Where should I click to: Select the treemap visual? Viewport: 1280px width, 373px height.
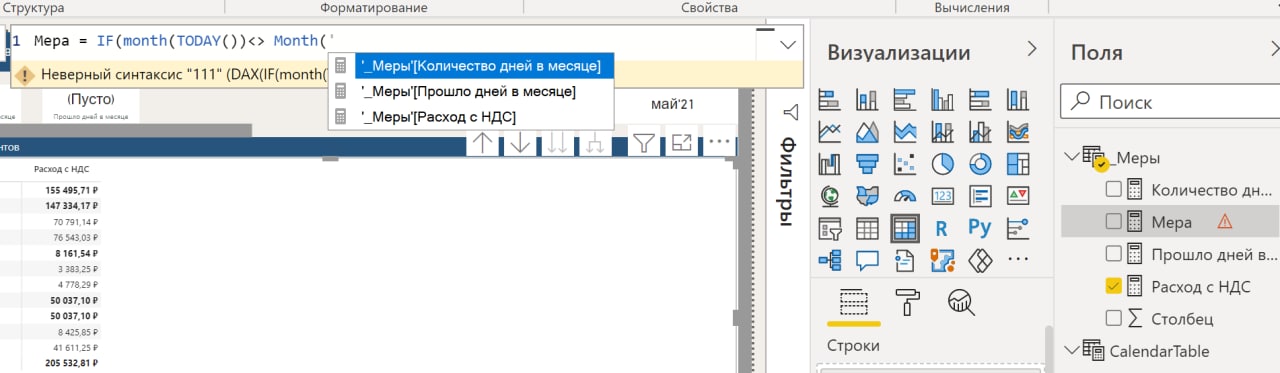[1017, 163]
